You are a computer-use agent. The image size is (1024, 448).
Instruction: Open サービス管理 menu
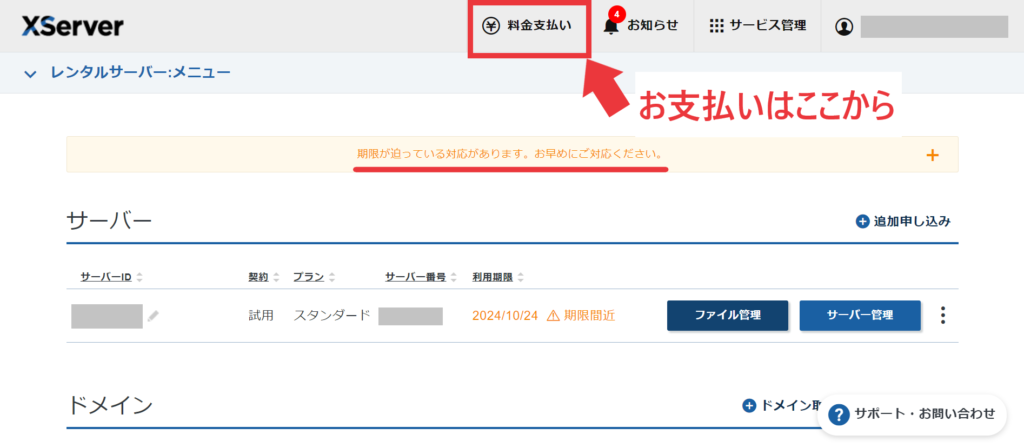[x=757, y=26]
